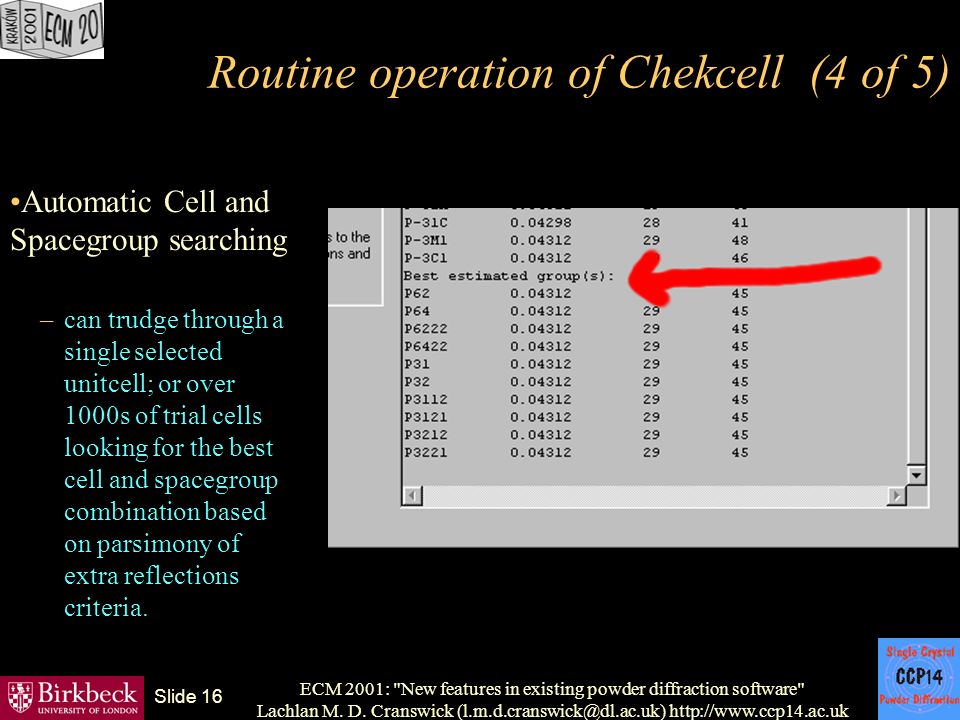Select the P64 spacegroup row

pos(576,312)
